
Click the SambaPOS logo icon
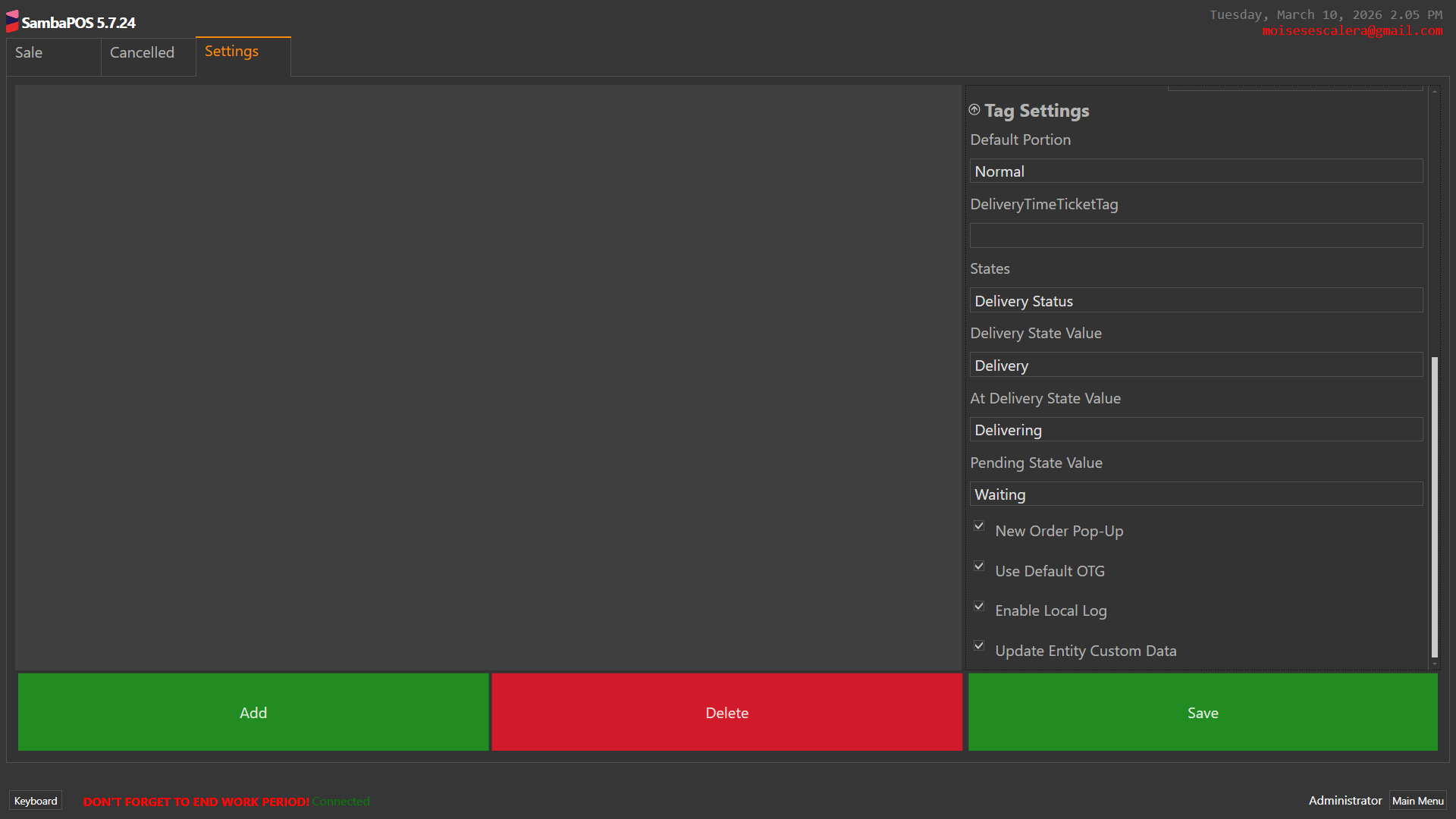(x=12, y=21)
